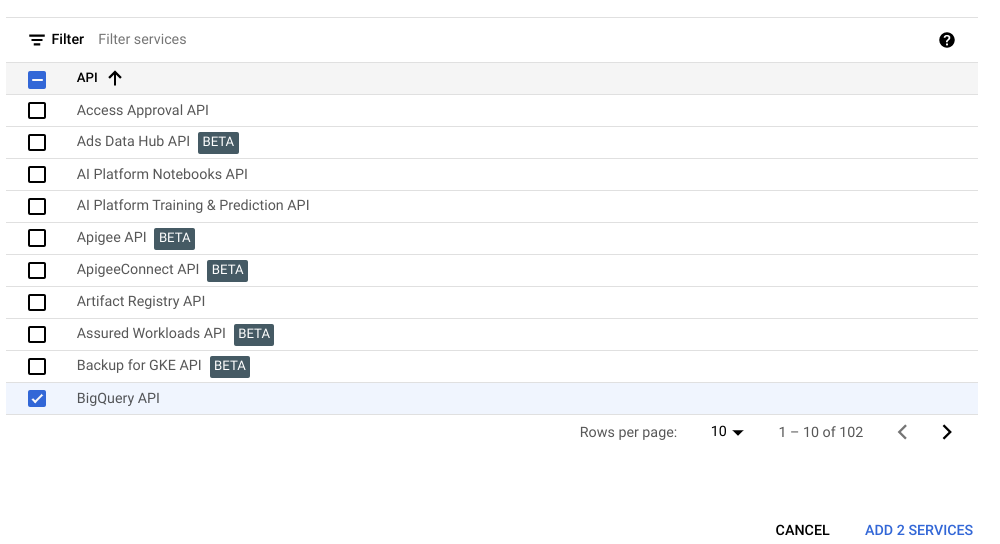Select the Apigee API checkbox
This screenshot has width=1000, height=544.
[37, 238]
